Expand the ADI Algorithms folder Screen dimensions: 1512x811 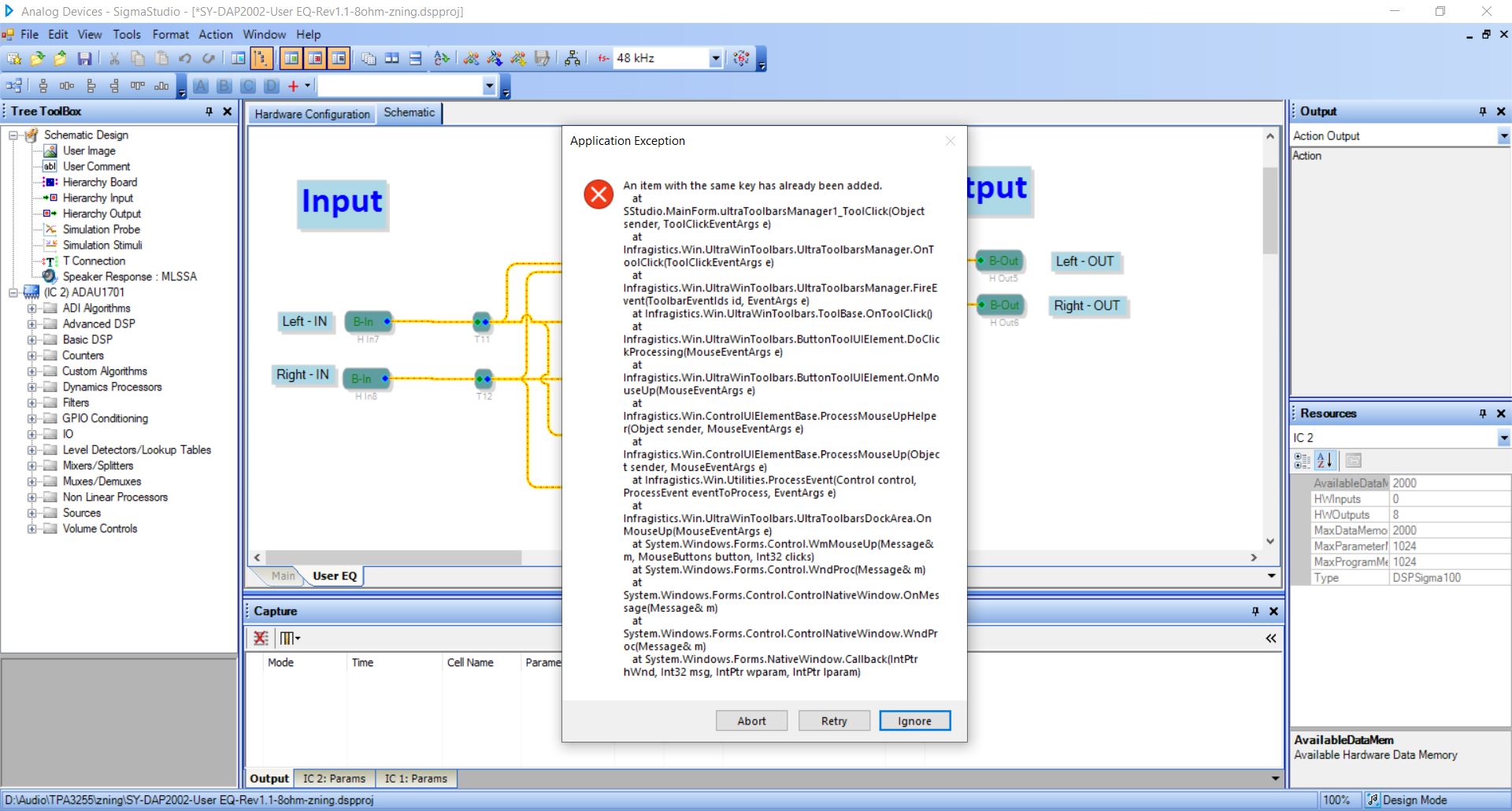[x=32, y=309]
